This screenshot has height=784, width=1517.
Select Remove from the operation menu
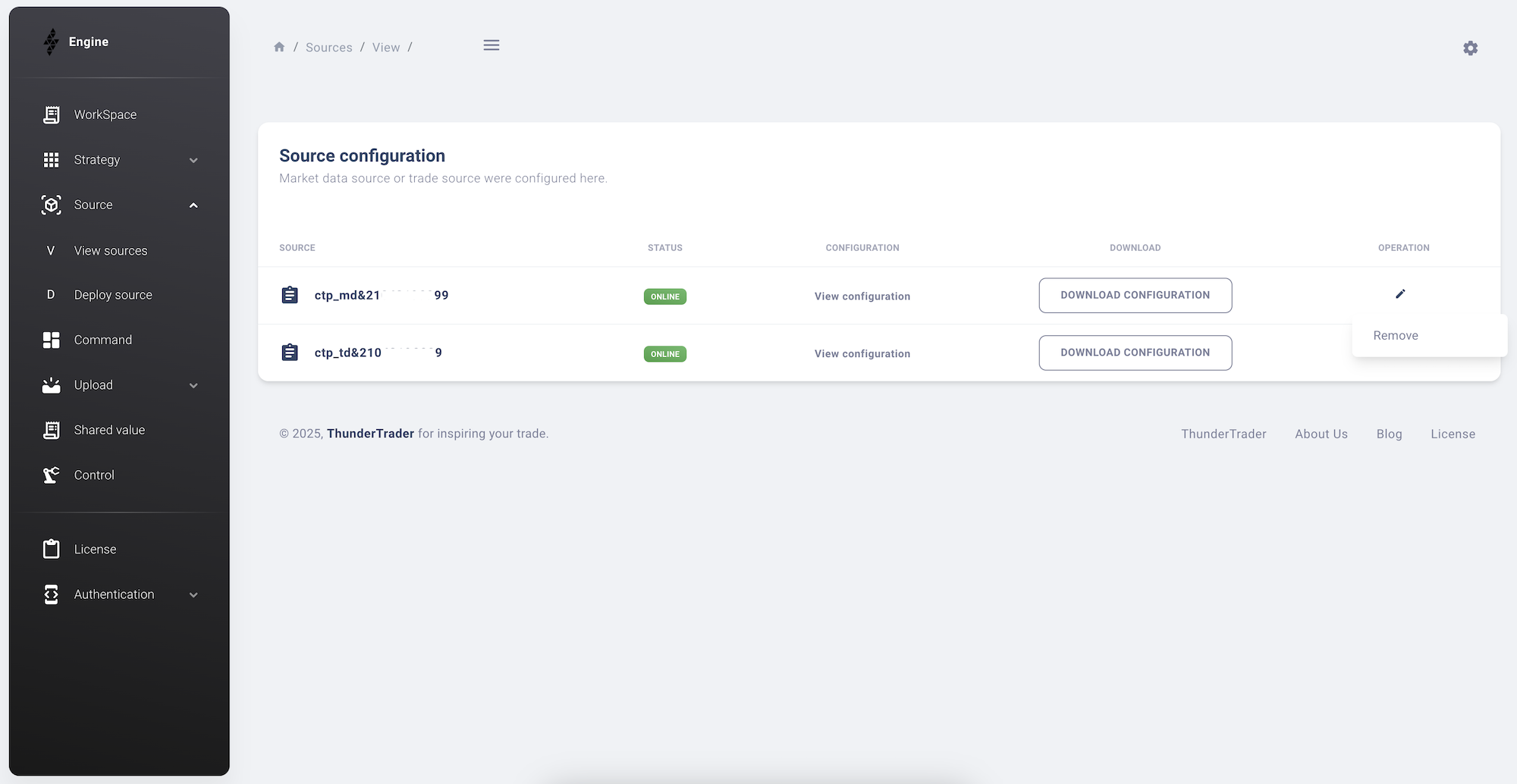(x=1396, y=336)
